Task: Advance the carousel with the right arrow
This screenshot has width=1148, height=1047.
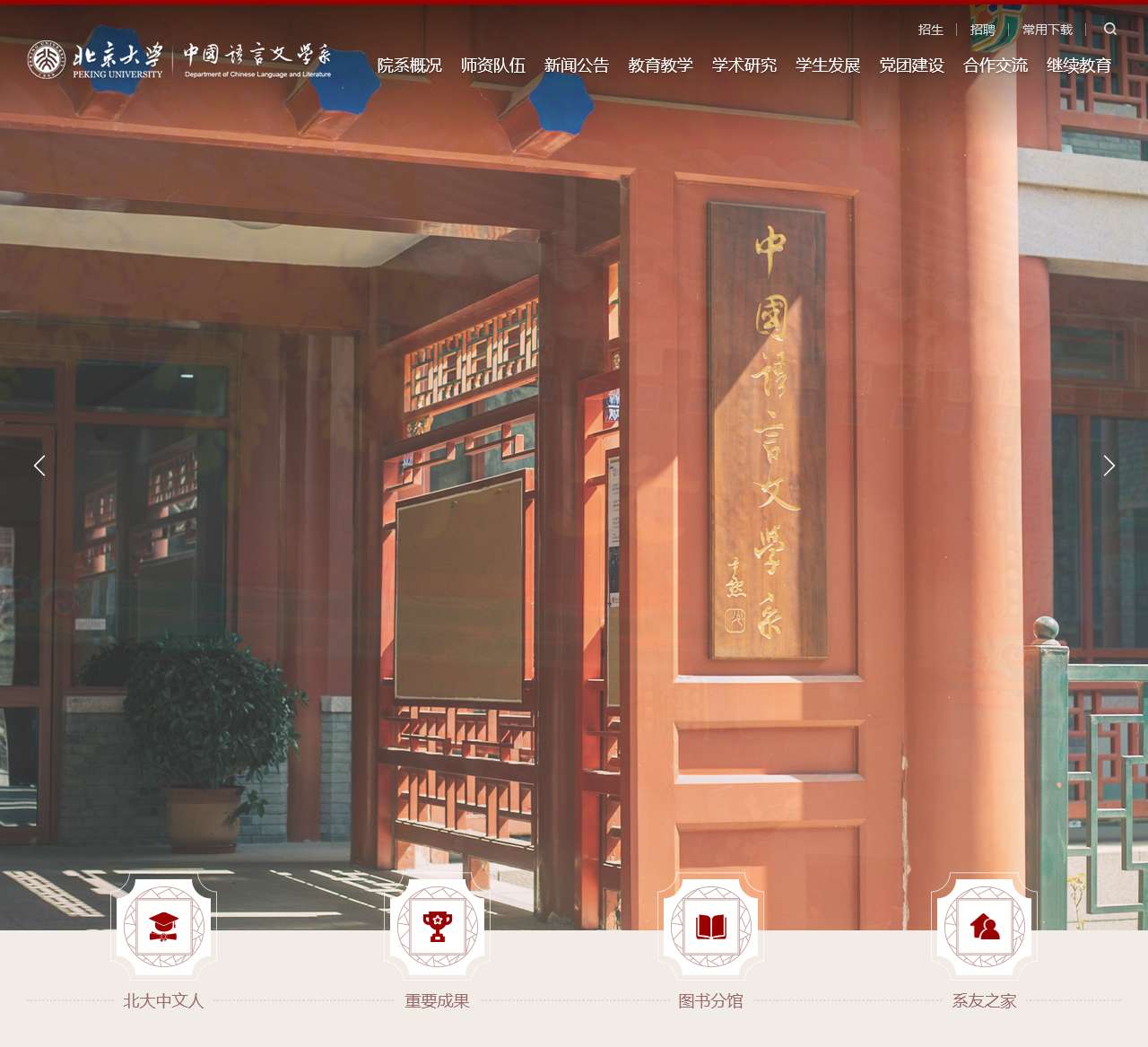Action: pos(1109,466)
